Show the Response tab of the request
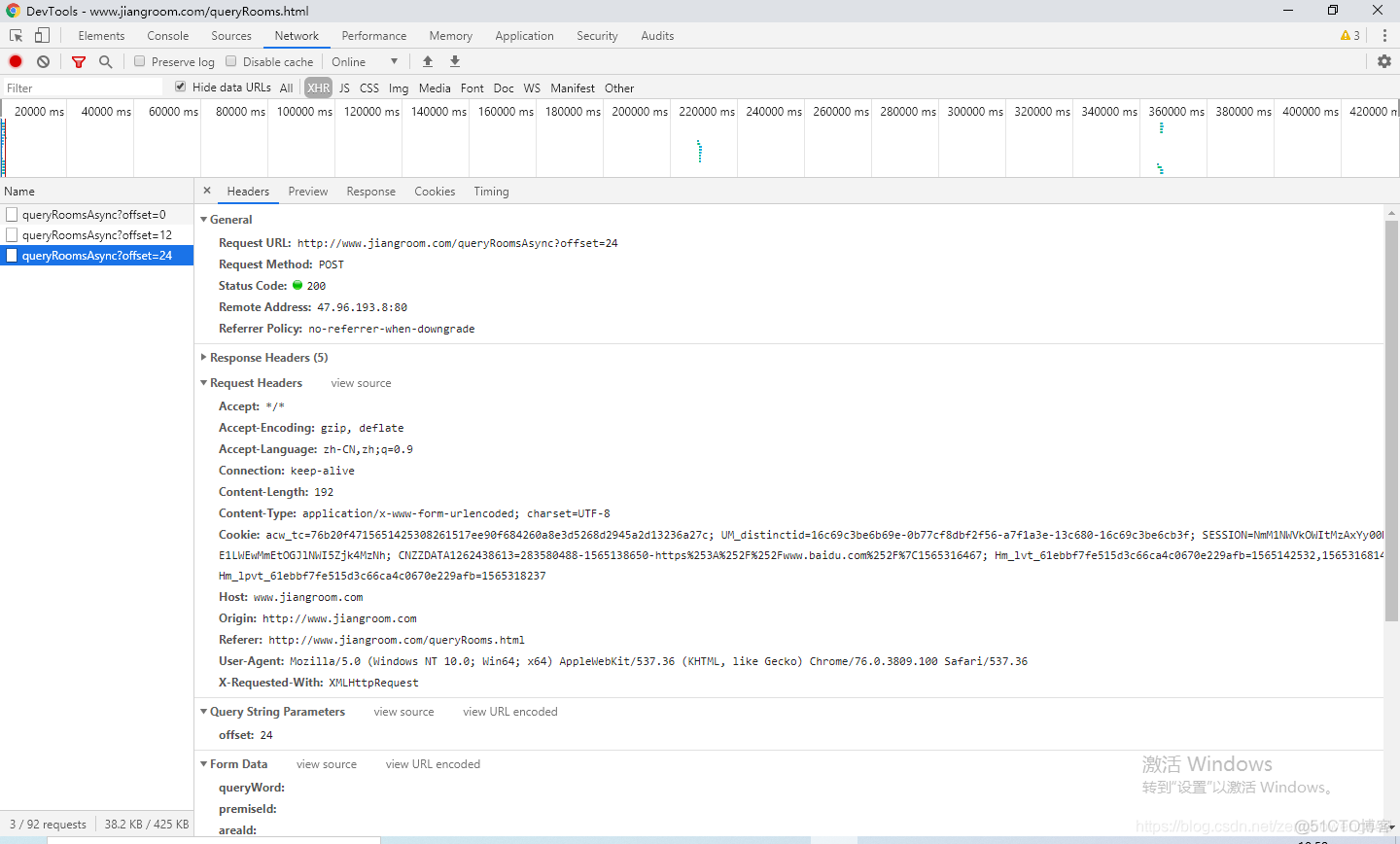This screenshot has width=1400, height=844. tap(371, 192)
